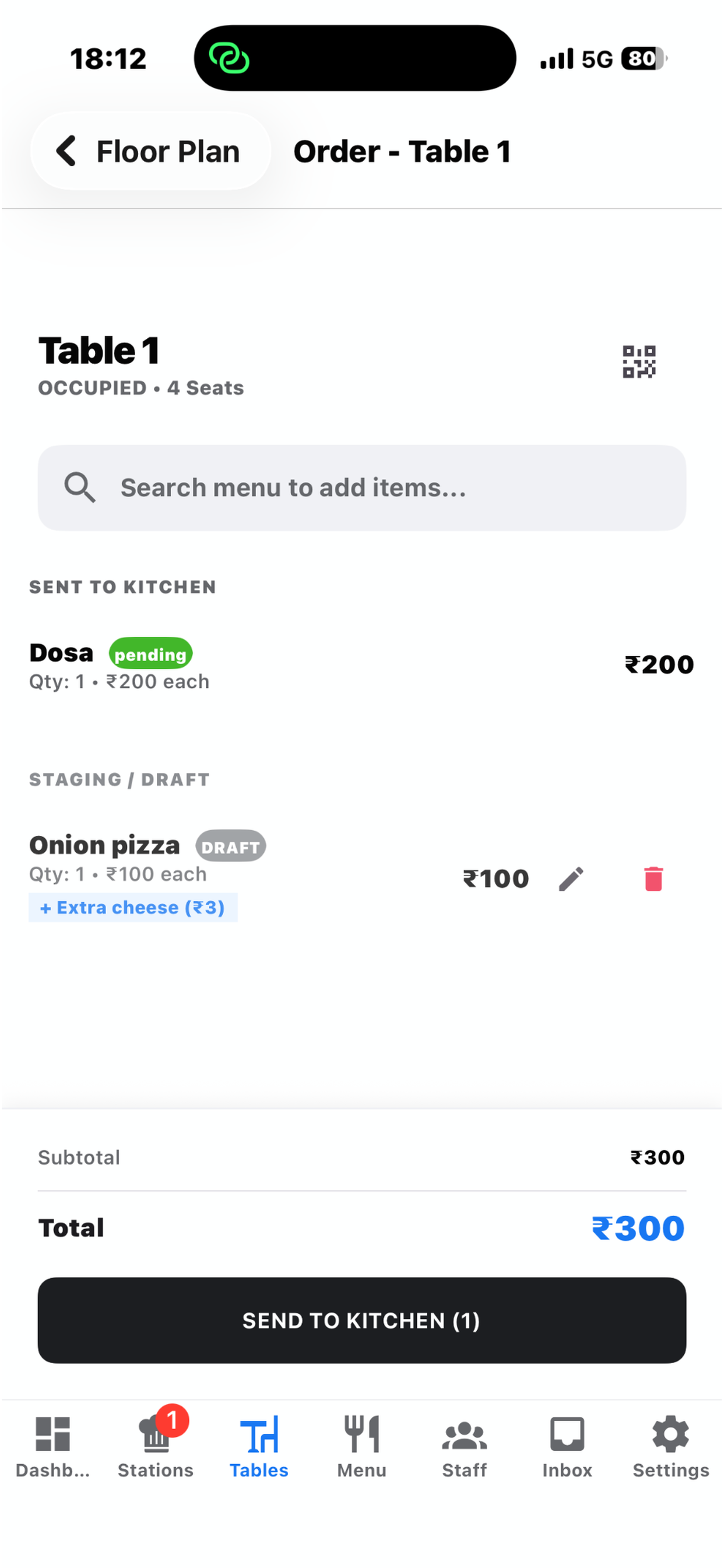Focus the search menu input field
Image resolution: width=724 pixels, height=1568 pixels.
pos(362,488)
